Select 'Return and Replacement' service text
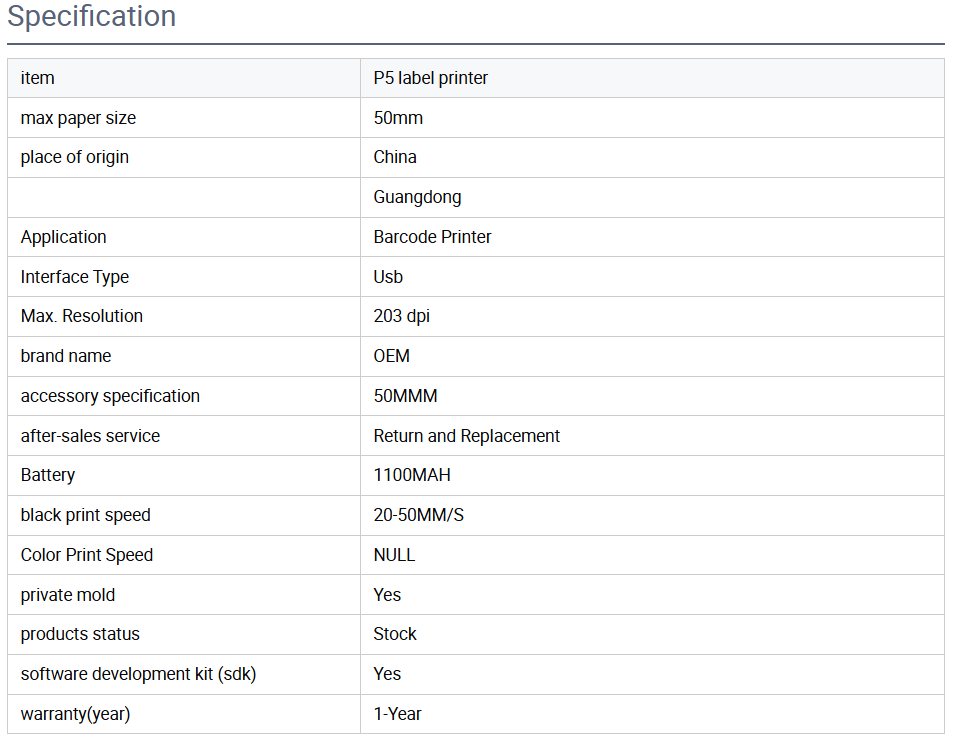This screenshot has height=740, width=953. pyautogui.click(x=466, y=436)
